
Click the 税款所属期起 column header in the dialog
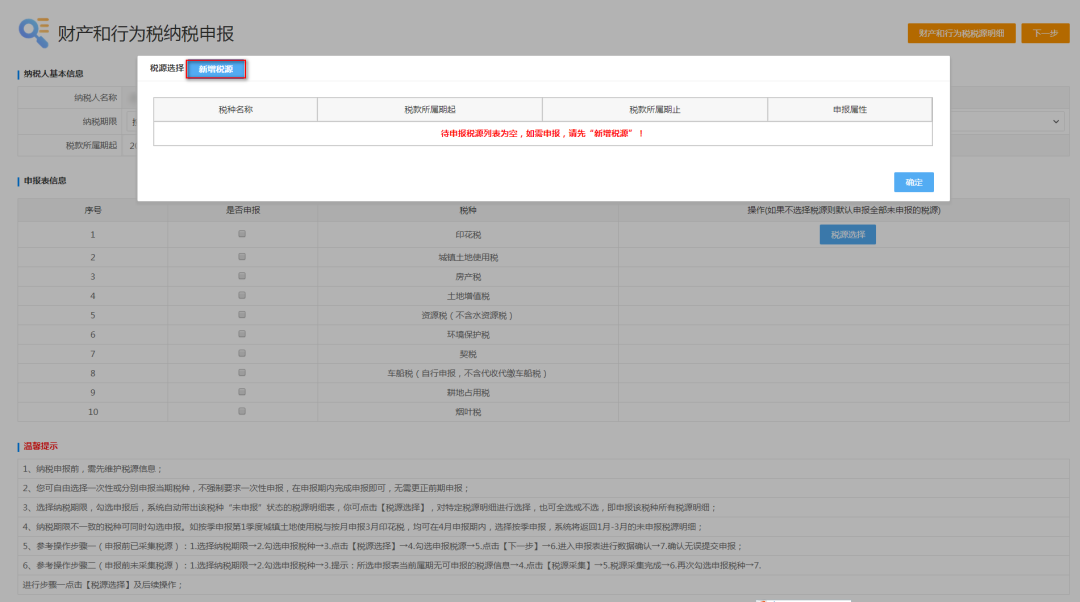pyautogui.click(x=429, y=109)
